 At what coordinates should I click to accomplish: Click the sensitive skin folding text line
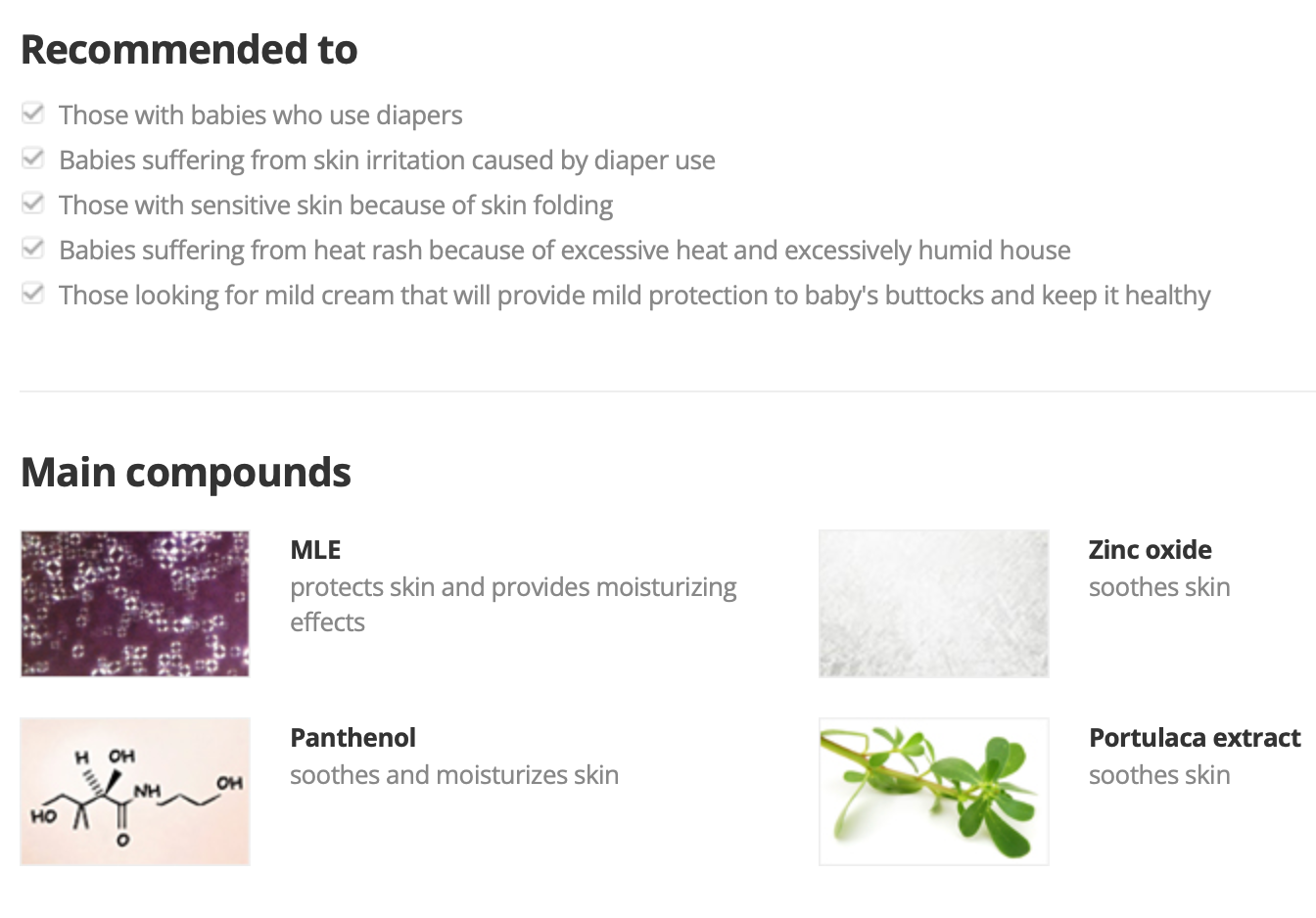coord(336,206)
